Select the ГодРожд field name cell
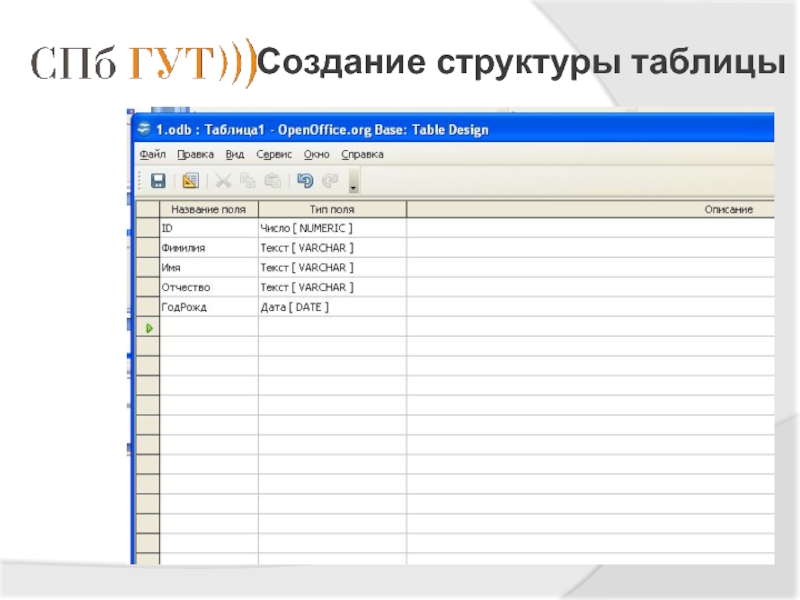800x600 pixels. pyautogui.click(x=209, y=307)
